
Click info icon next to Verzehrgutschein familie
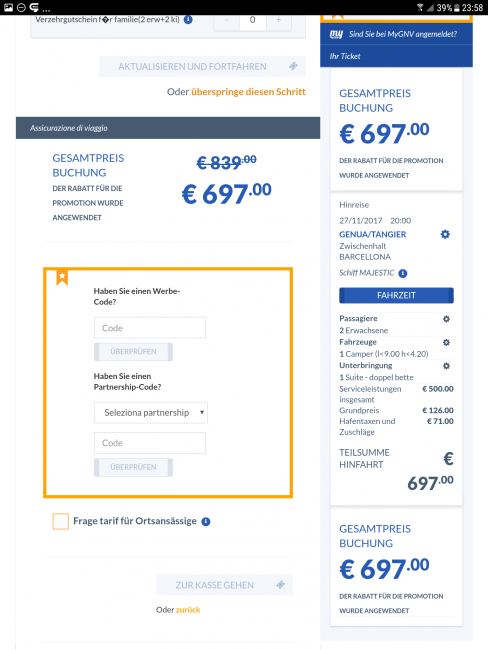(x=188, y=19)
